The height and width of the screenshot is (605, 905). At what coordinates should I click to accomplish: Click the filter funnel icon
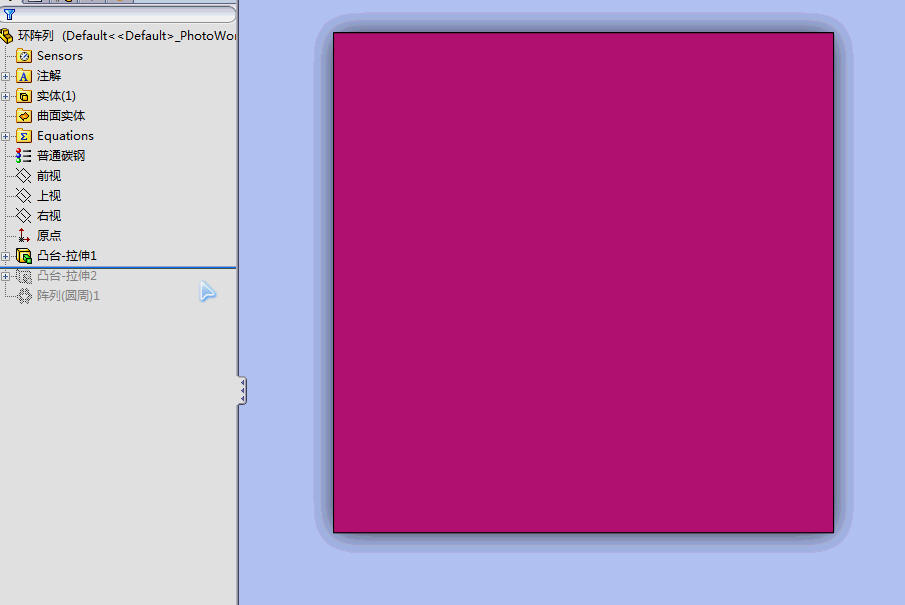[9, 14]
